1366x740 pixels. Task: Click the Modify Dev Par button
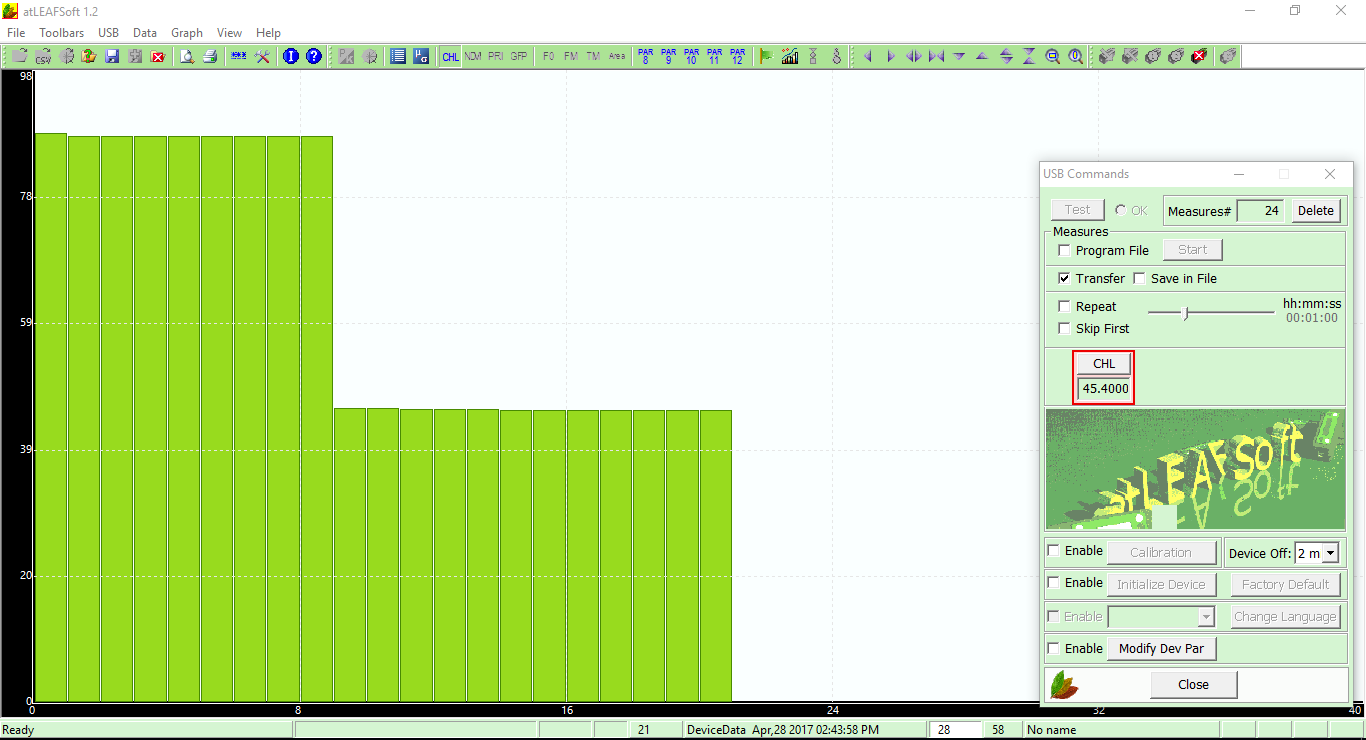(x=1160, y=648)
